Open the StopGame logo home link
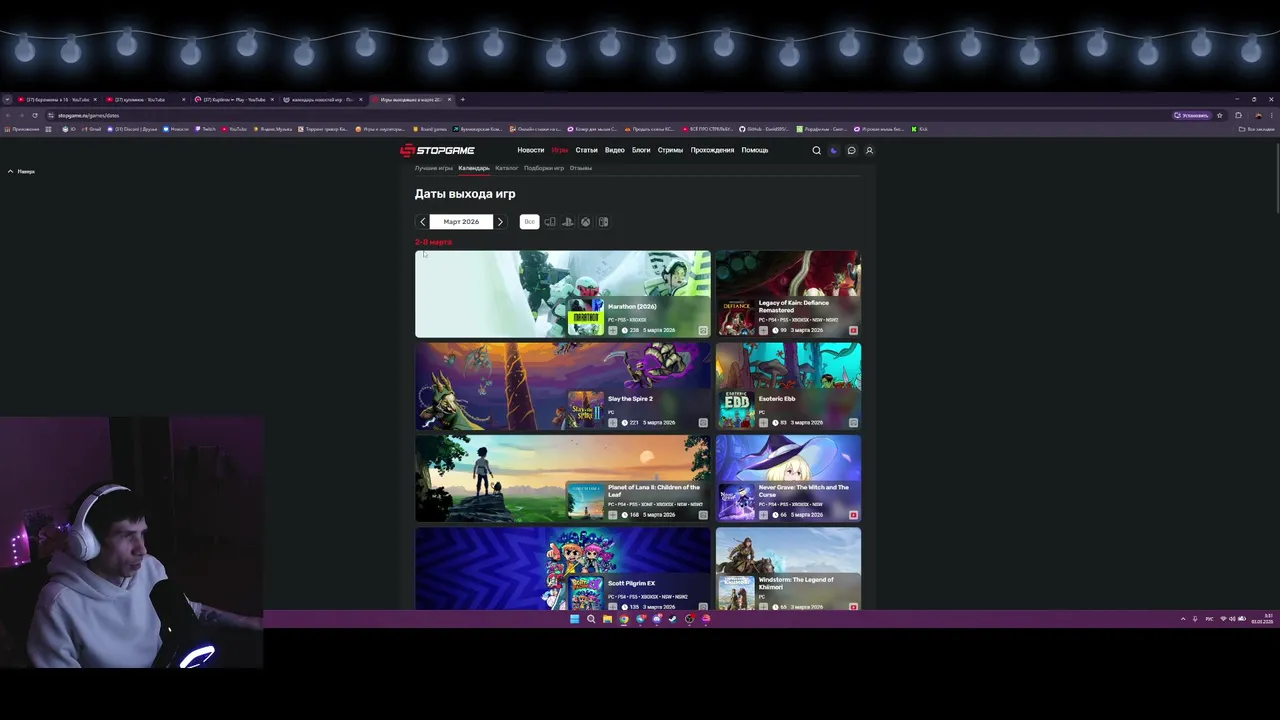The height and width of the screenshot is (720, 1280). pos(437,150)
